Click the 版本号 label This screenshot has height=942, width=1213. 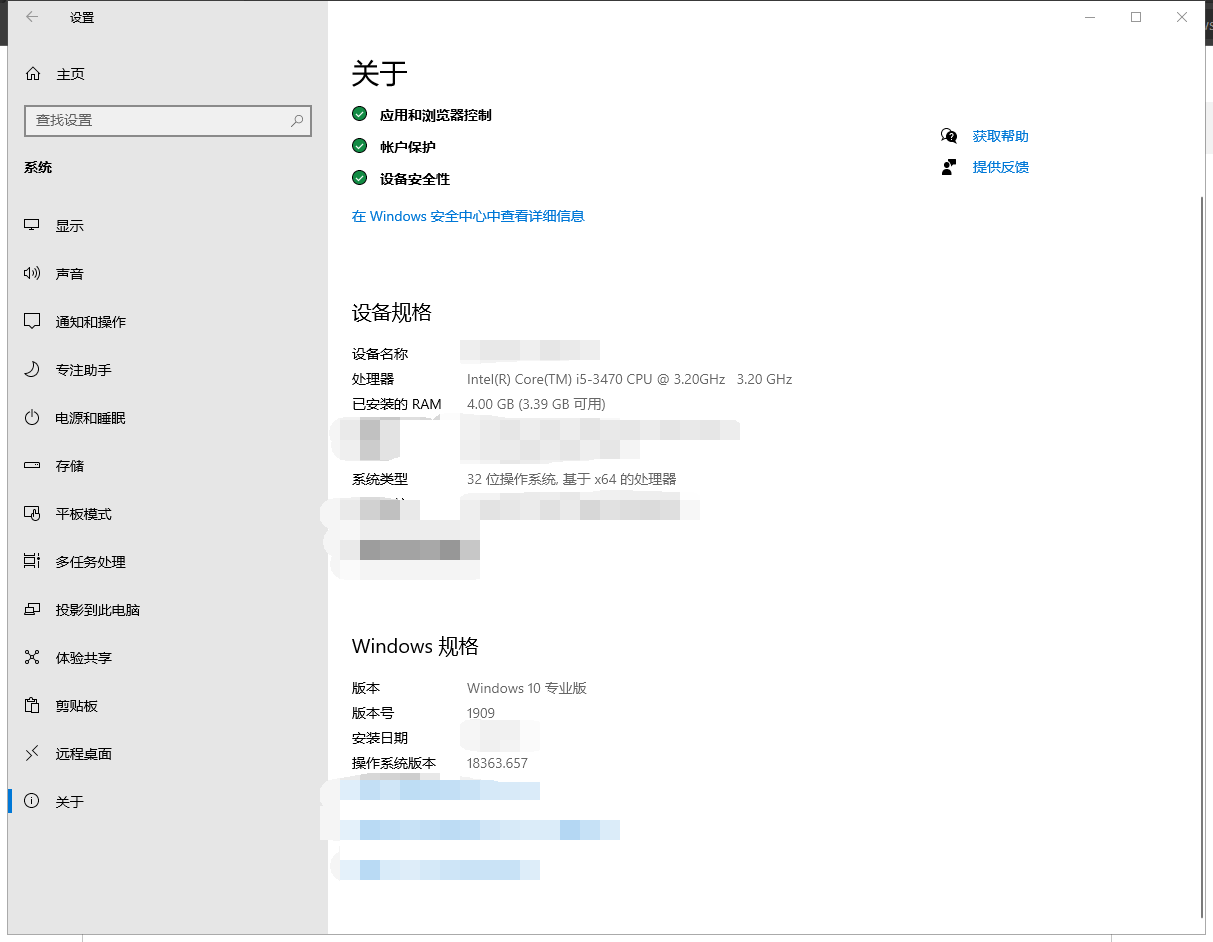pos(373,713)
